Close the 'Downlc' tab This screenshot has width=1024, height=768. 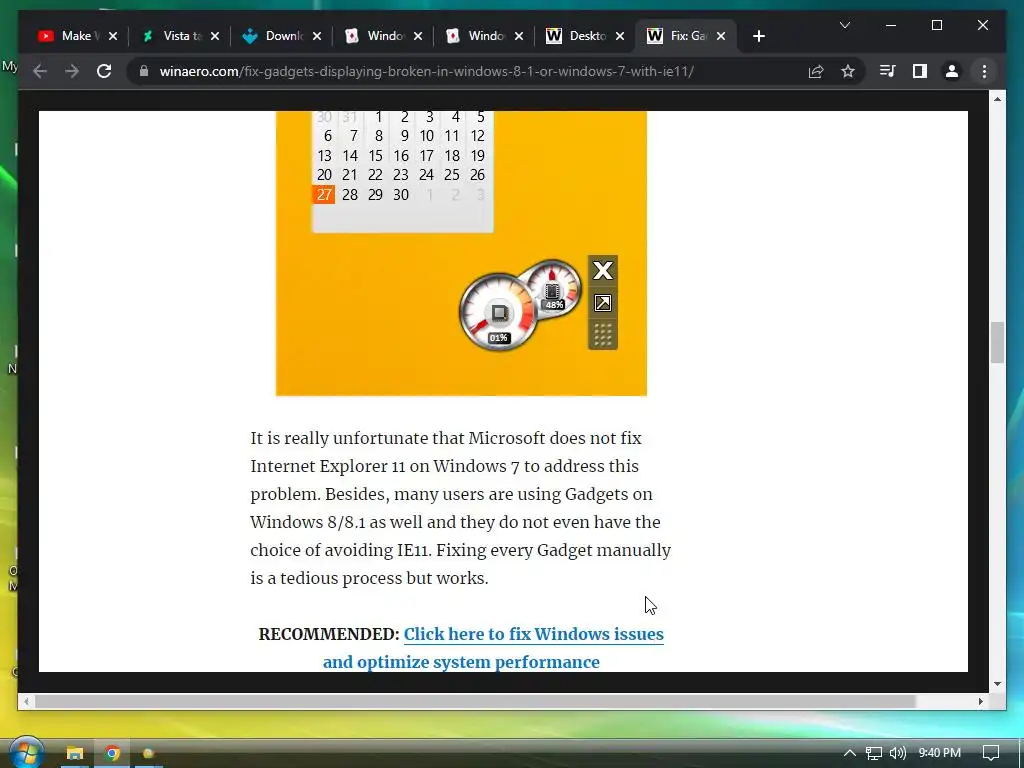(x=317, y=36)
